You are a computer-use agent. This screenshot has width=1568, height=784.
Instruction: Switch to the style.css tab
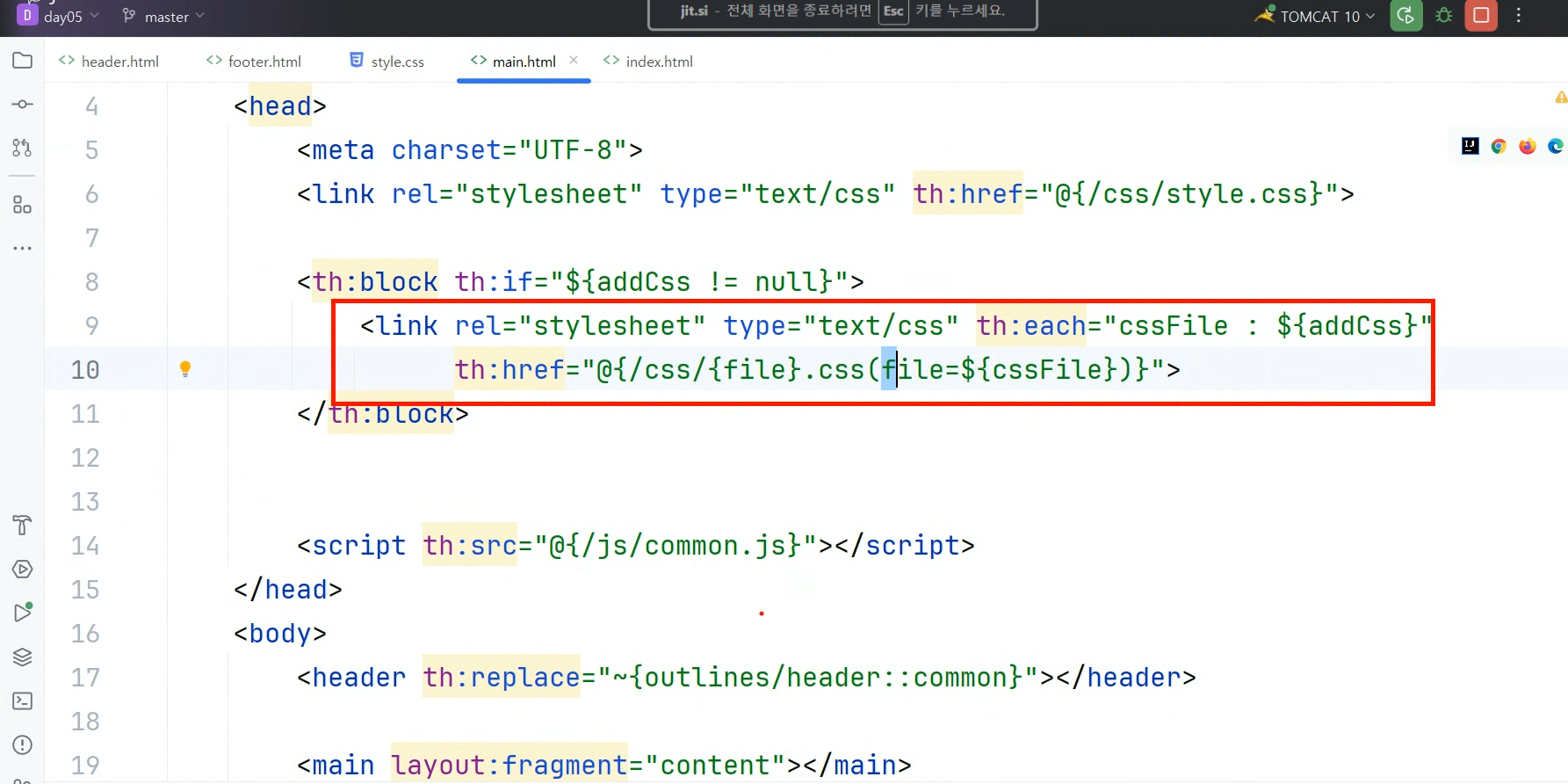pos(387,62)
